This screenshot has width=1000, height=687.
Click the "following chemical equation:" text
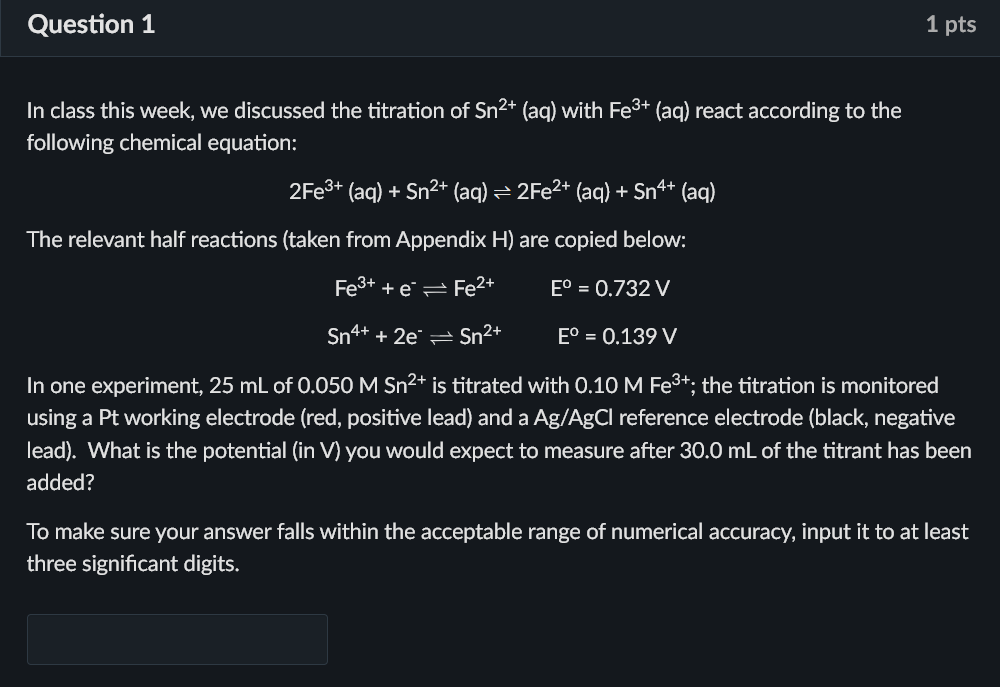tap(162, 142)
